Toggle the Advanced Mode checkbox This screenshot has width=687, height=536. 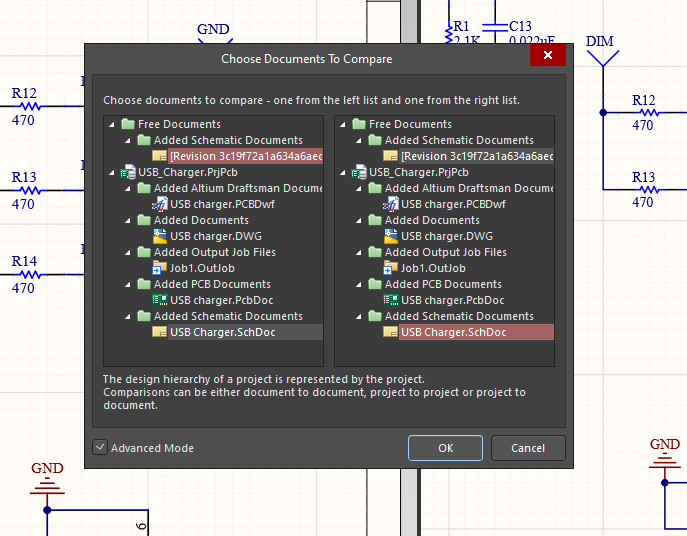coord(100,447)
